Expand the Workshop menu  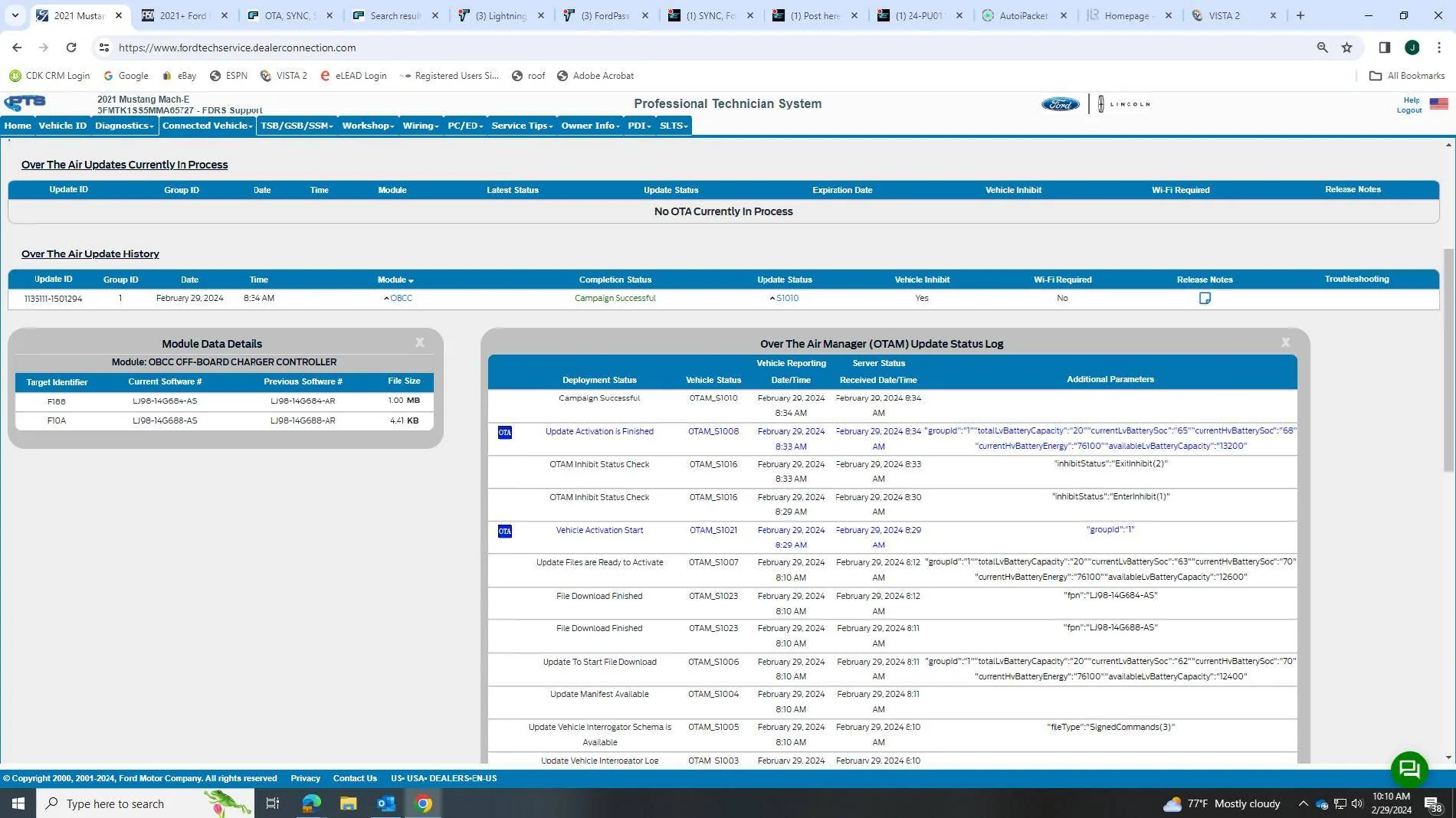coord(368,126)
